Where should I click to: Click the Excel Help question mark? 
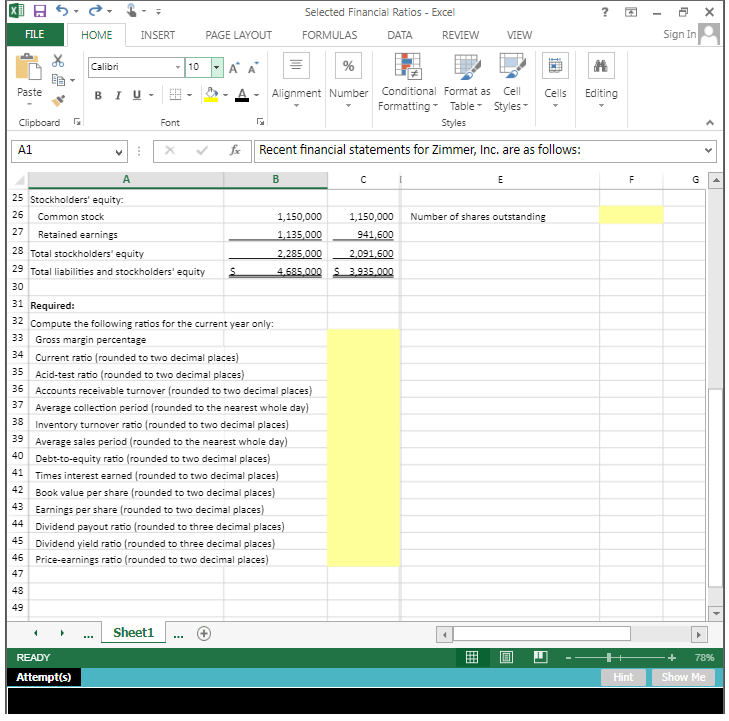pyautogui.click(x=605, y=12)
